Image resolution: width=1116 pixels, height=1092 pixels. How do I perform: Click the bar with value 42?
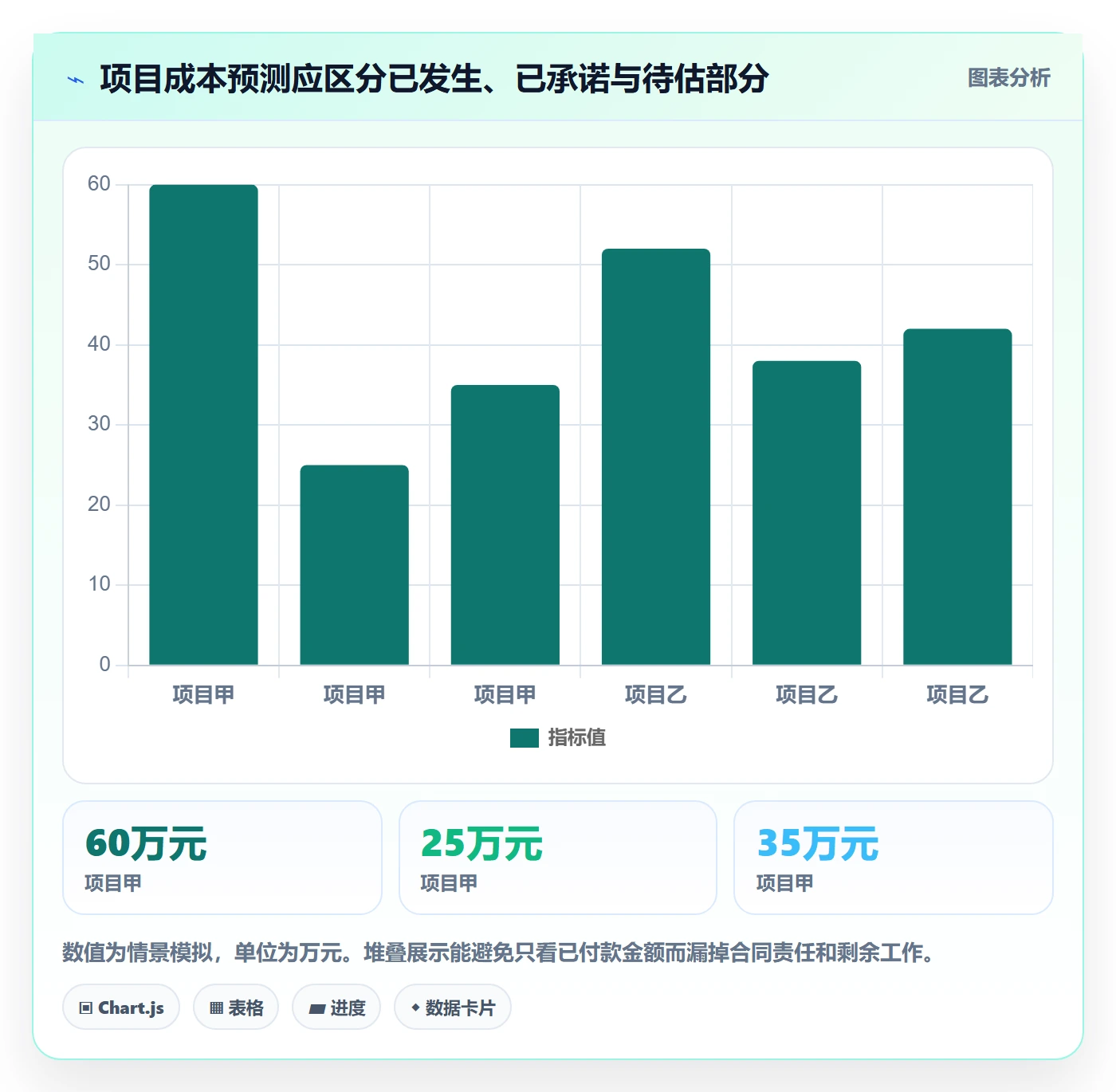pos(957,497)
